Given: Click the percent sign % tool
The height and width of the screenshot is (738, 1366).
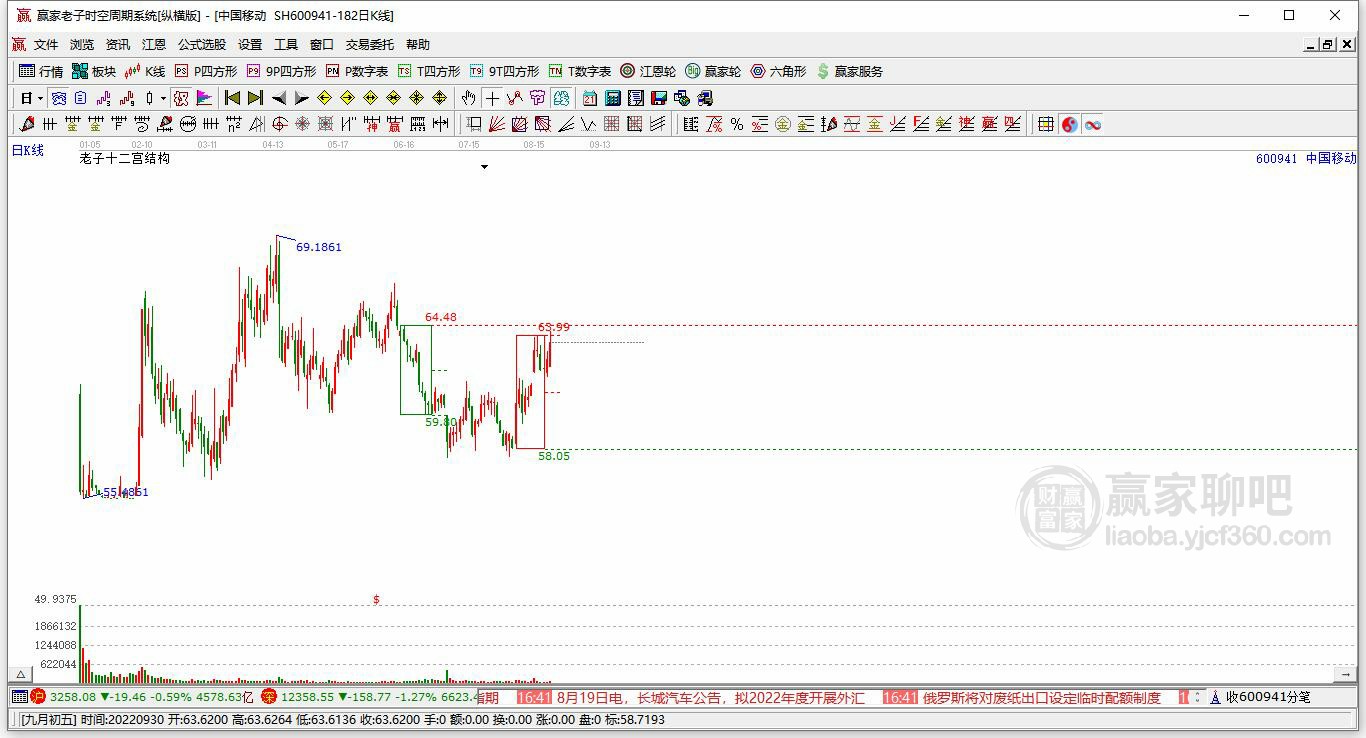Looking at the screenshot, I should (x=737, y=124).
